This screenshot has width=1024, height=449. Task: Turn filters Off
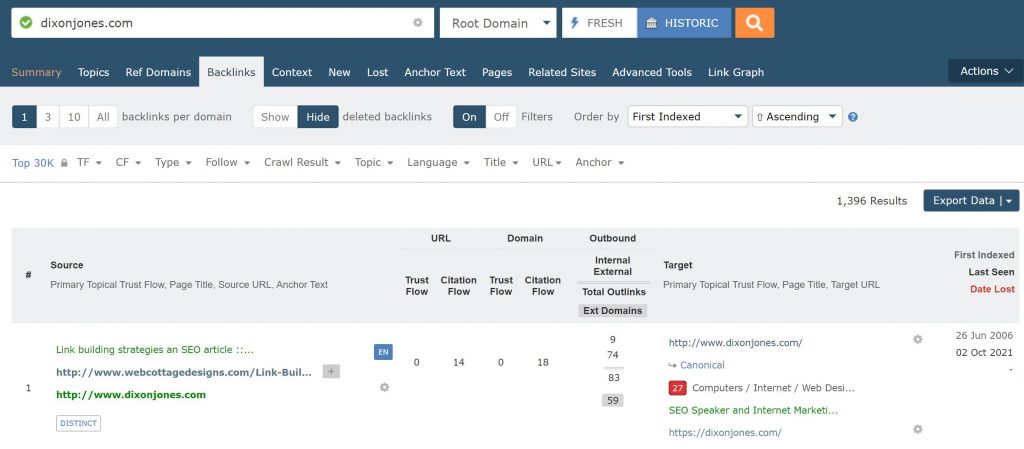point(501,117)
